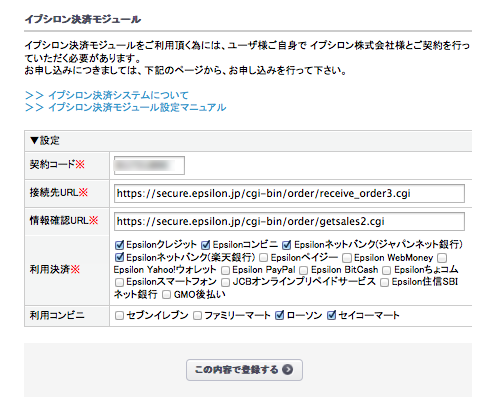Open the イプシロン決済システムについて link
Screen dimensions: 486x411
pyautogui.click(x=107, y=95)
